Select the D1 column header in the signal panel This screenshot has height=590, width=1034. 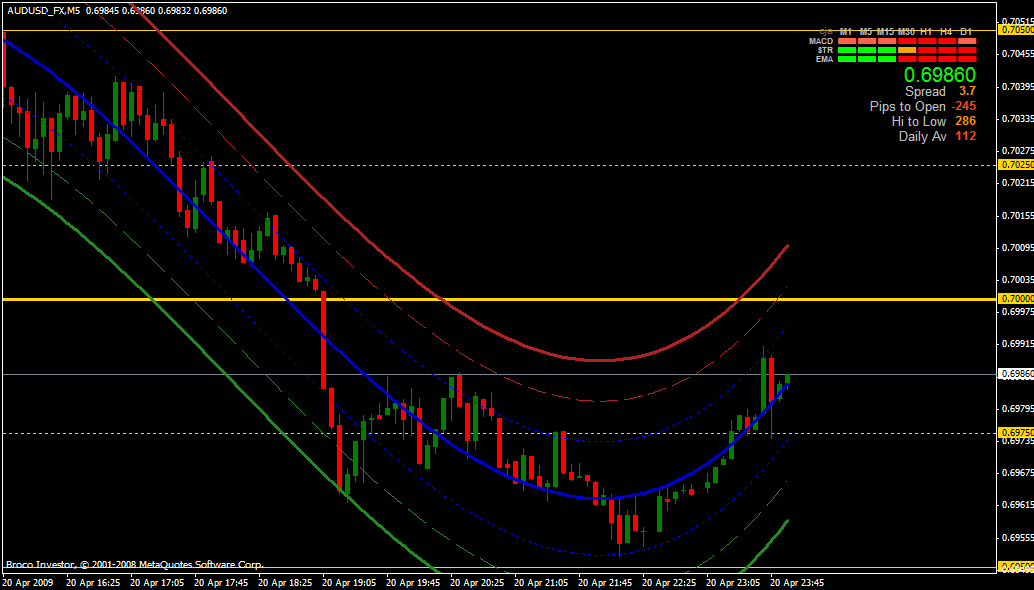coord(966,32)
